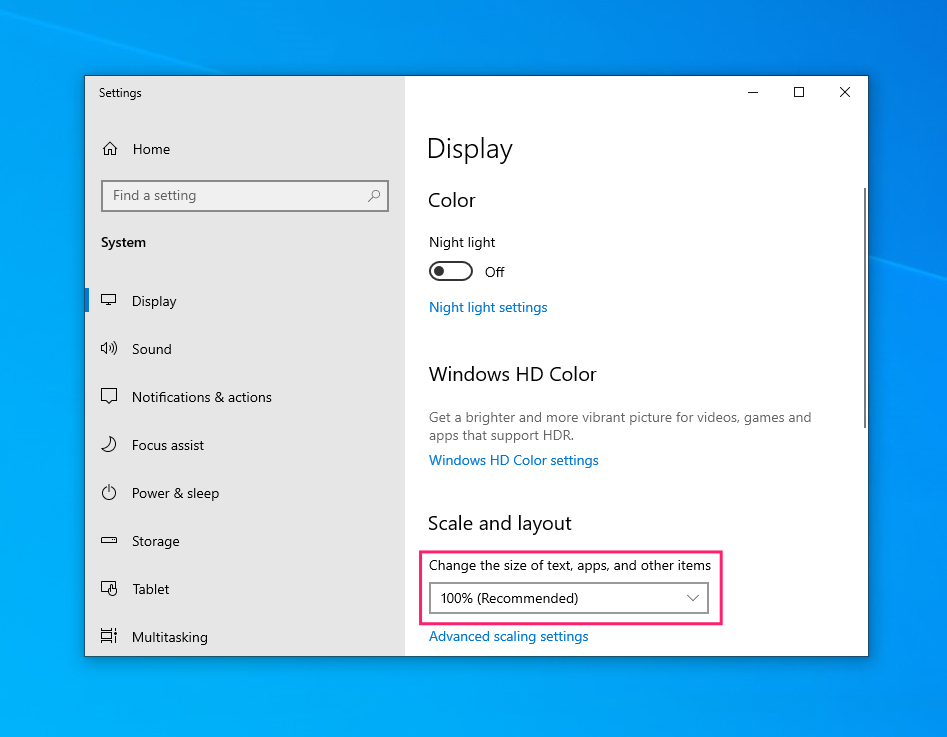Open Power & sleep settings
Viewport: 947px width, 737px height.
245,493
